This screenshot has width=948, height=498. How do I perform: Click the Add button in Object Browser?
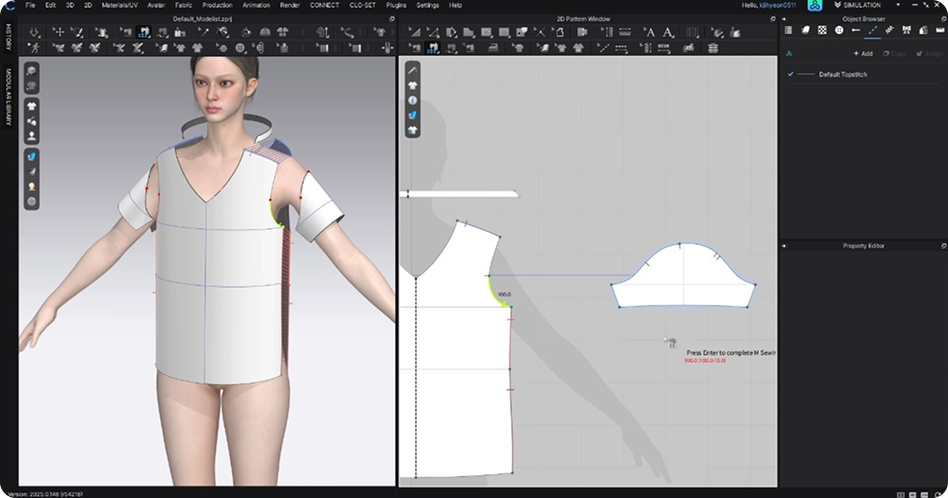click(x=862, y=53)
